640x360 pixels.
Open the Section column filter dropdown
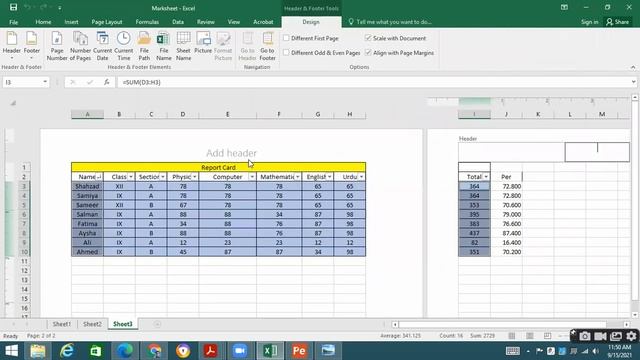pos(162,177)
